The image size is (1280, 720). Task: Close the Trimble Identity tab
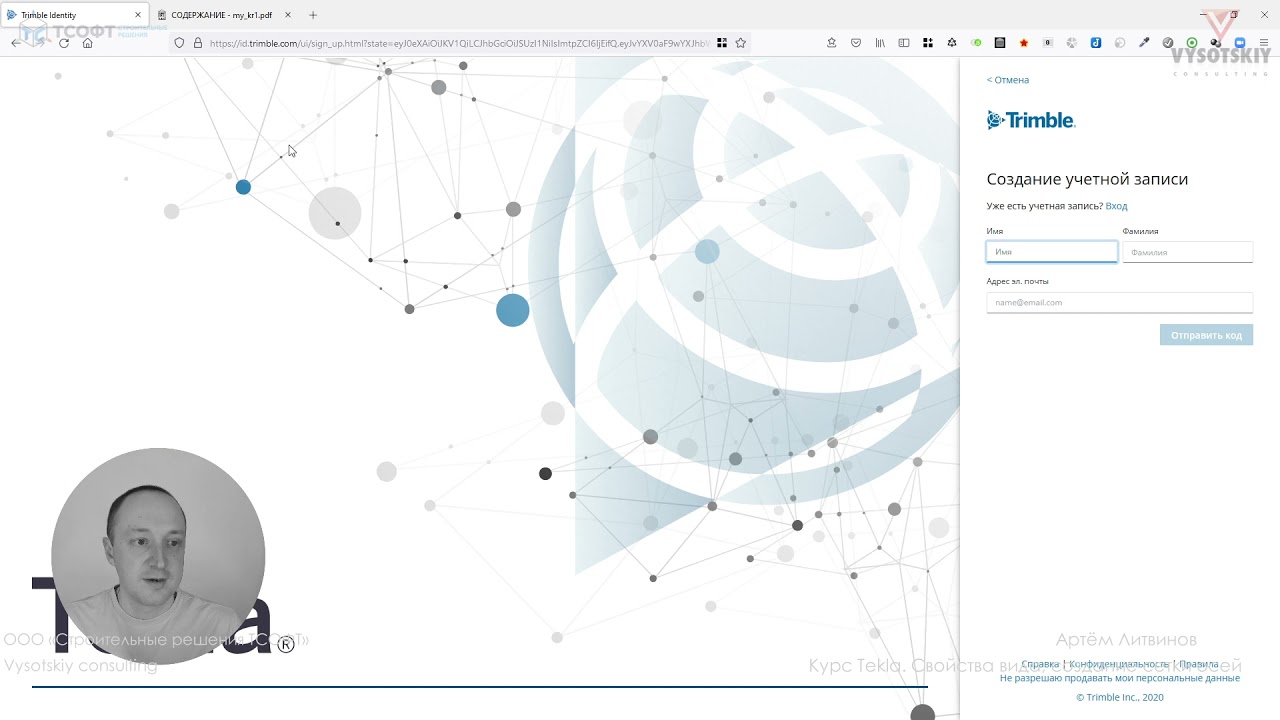pos(138,15)
